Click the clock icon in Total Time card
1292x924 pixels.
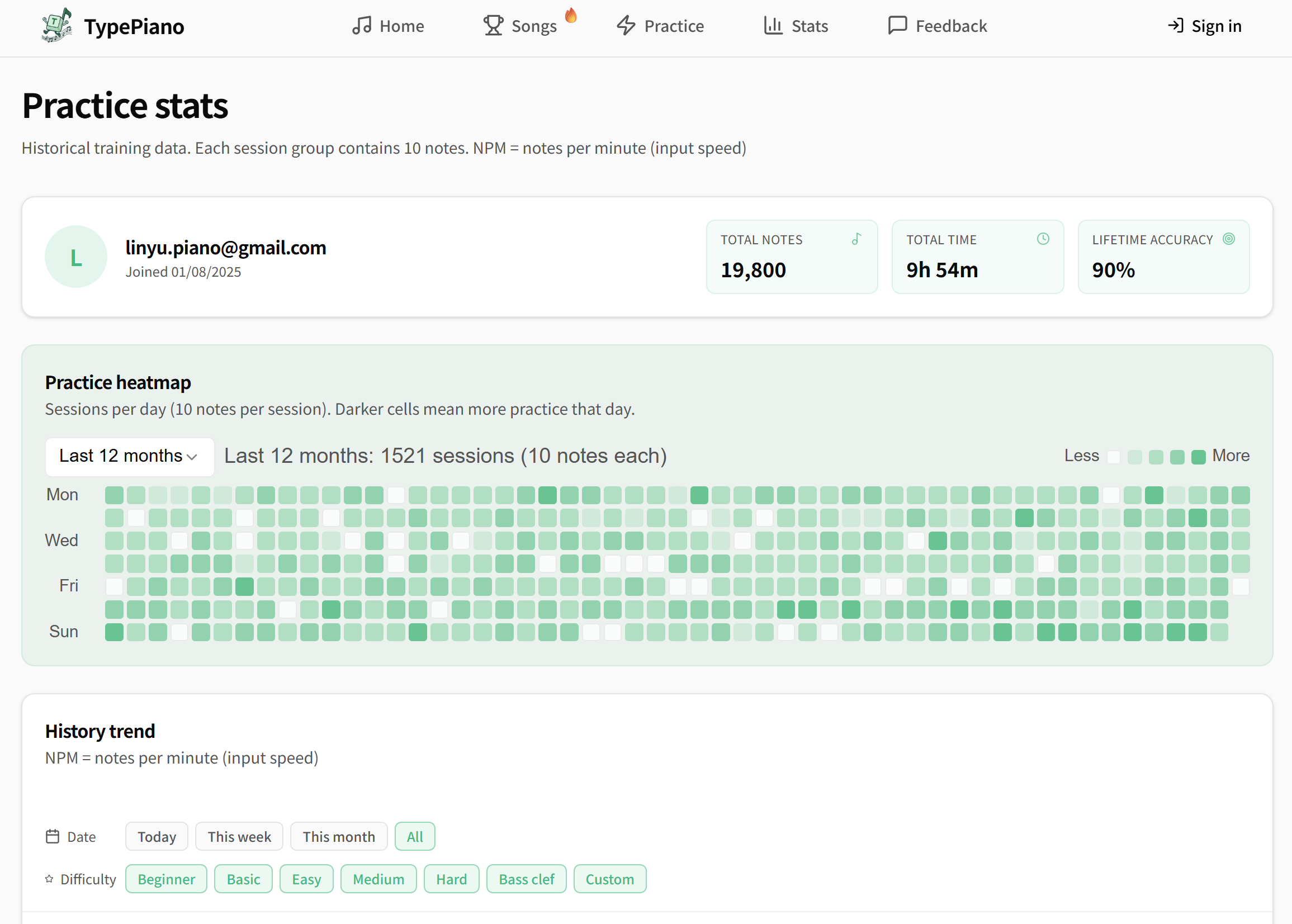click(x=1043, y=239)
